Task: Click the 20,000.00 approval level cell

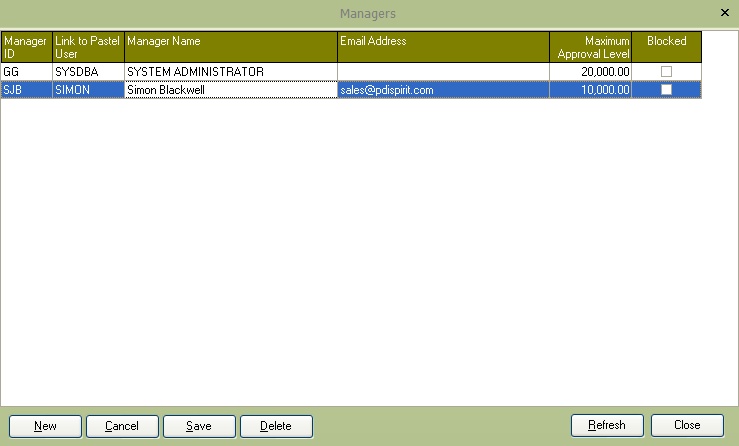Action: pos(590,72)
